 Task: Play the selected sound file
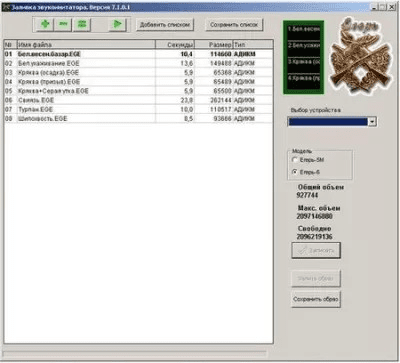click(118, 24)
